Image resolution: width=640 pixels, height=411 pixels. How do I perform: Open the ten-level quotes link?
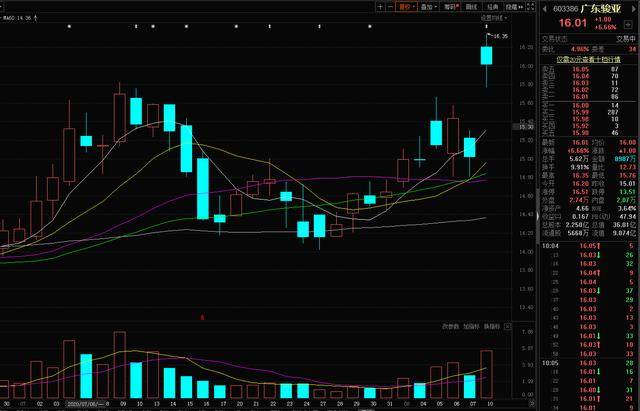588,59
